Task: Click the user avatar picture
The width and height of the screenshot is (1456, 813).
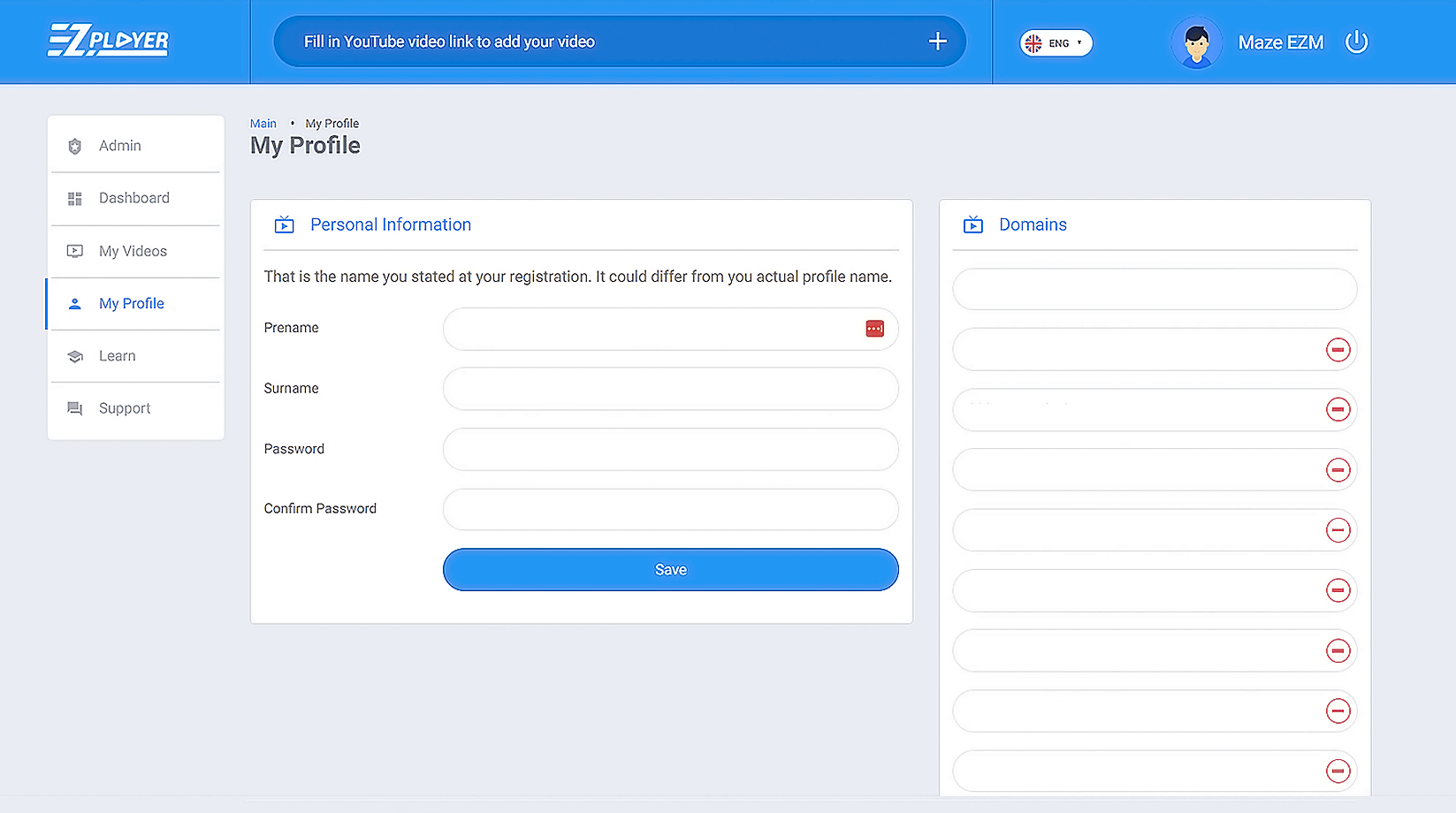Action: pos(1196,42)
